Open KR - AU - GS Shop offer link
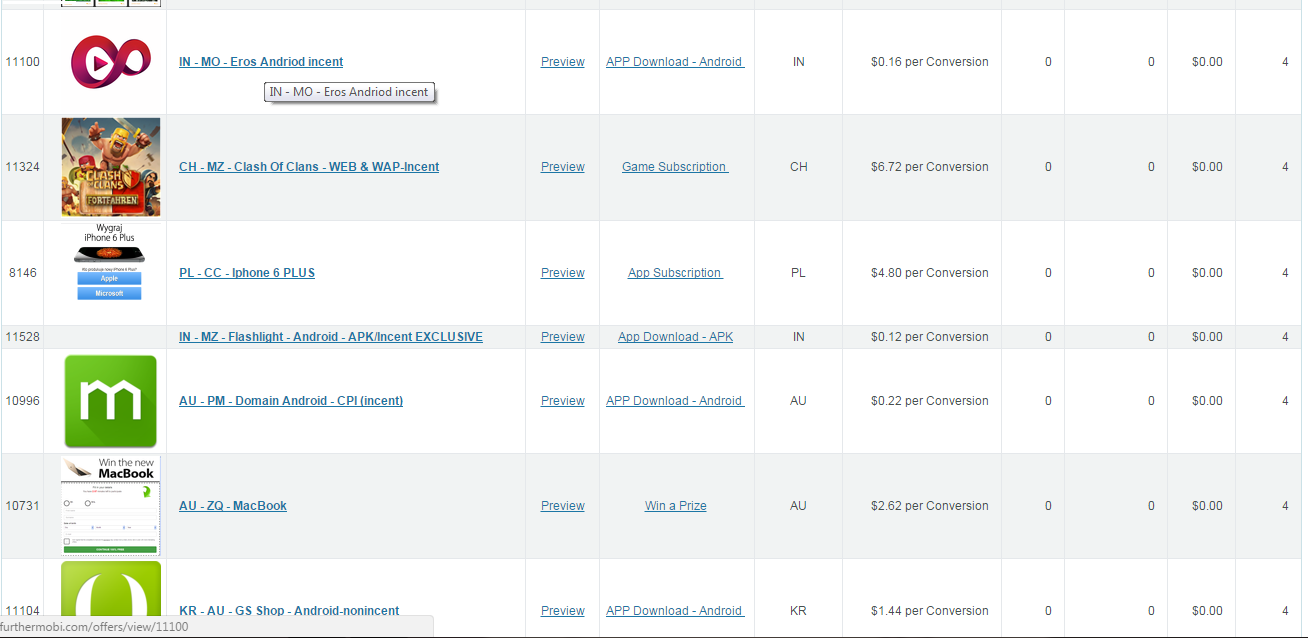The image size is (1308, 638). [288, 611]
